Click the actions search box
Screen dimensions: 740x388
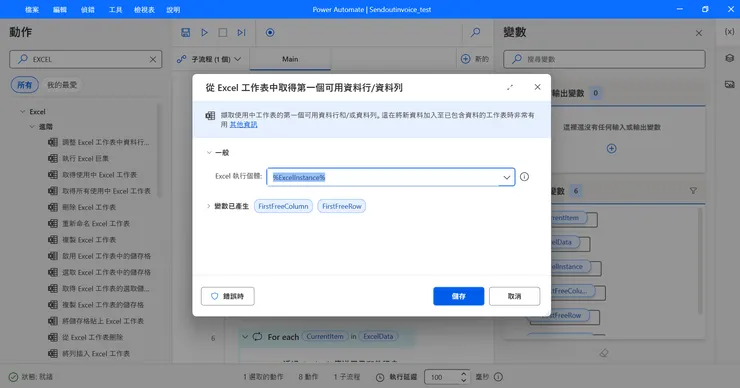[86, 59]
